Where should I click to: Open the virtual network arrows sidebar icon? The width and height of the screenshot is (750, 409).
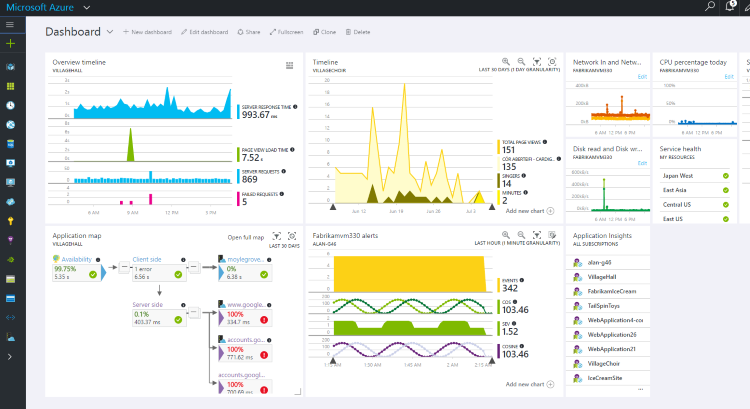click(10, 318)
